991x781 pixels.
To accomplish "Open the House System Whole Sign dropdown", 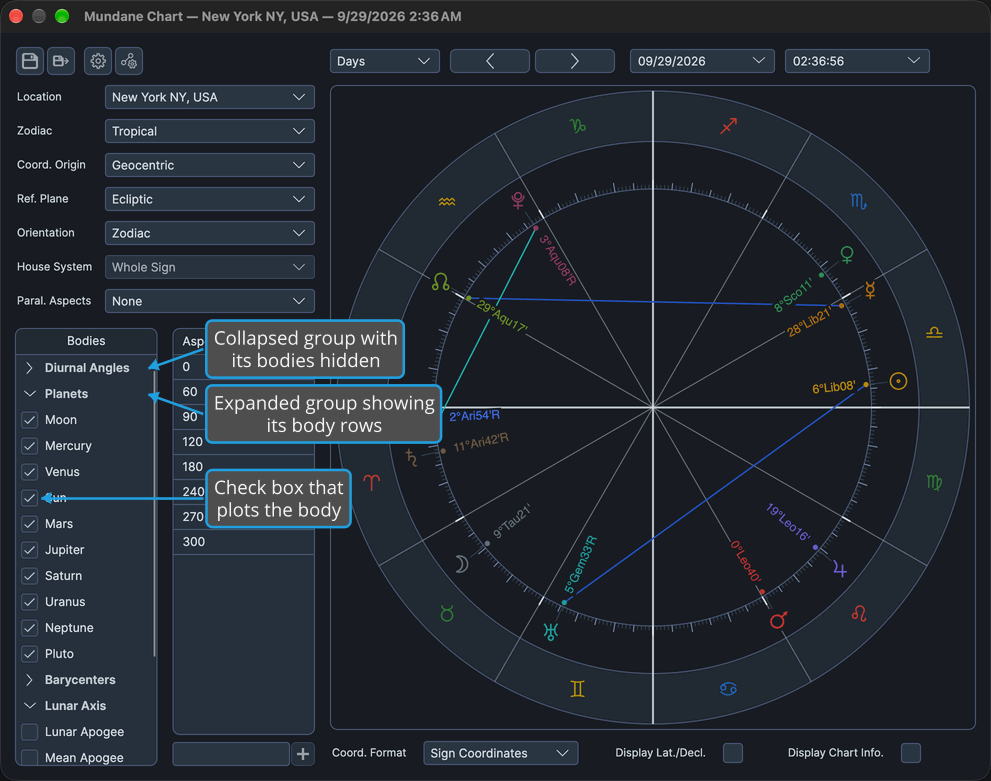I will pyautogui.click(x=210, y=267).
